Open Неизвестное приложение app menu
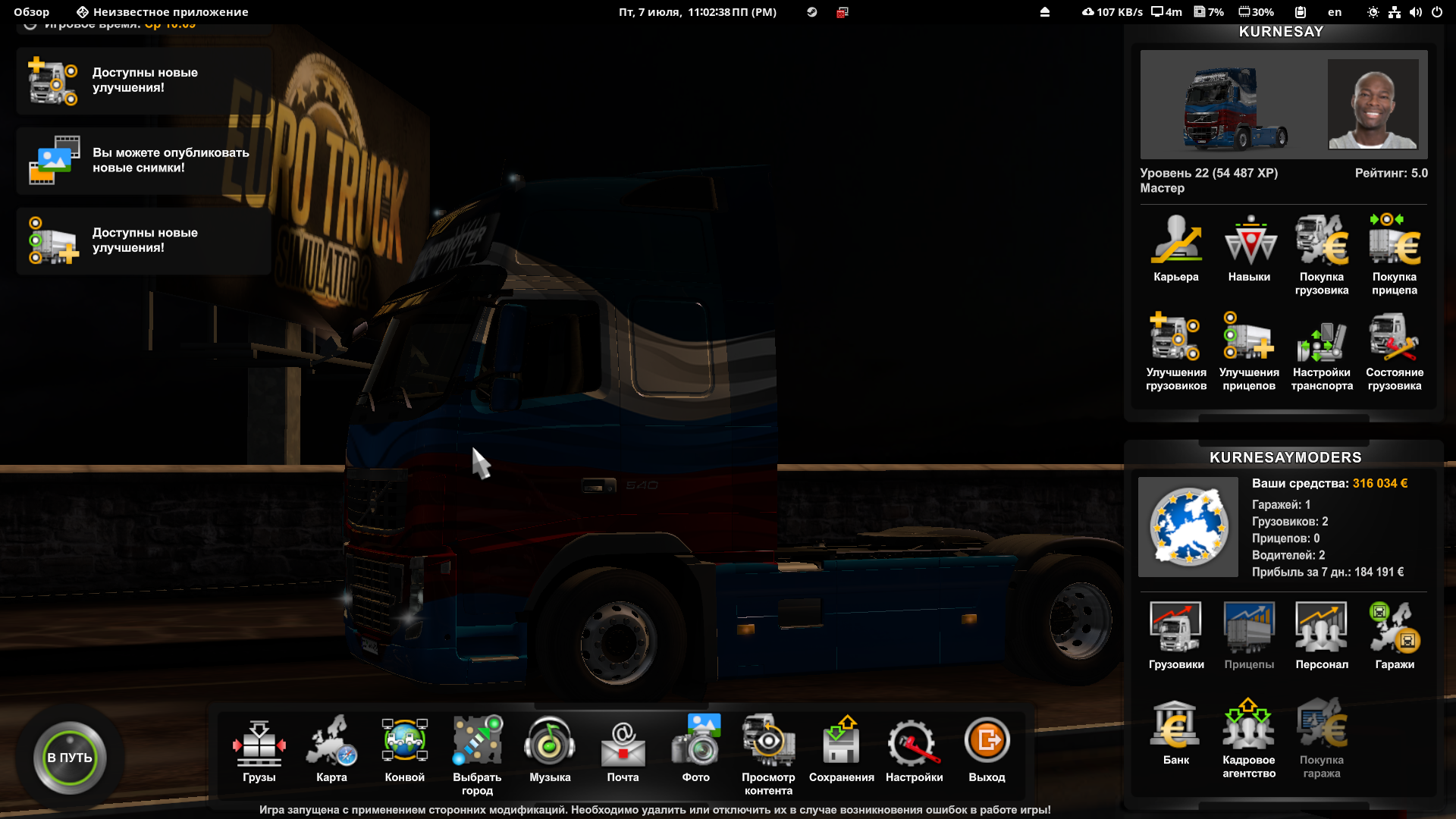 pos(162,12)
